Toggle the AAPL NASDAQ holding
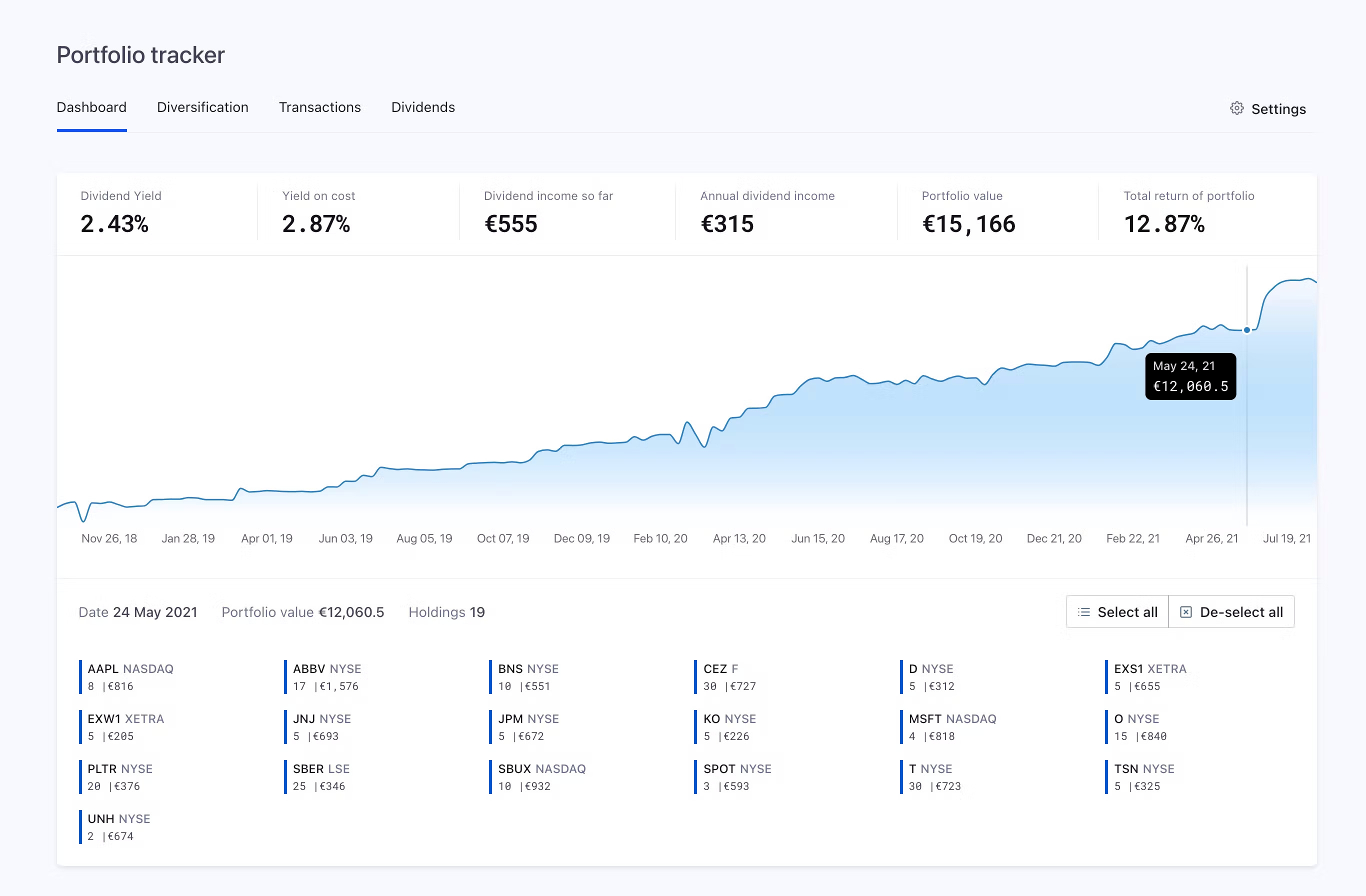The image size is (1366, 896). (130, 676)
